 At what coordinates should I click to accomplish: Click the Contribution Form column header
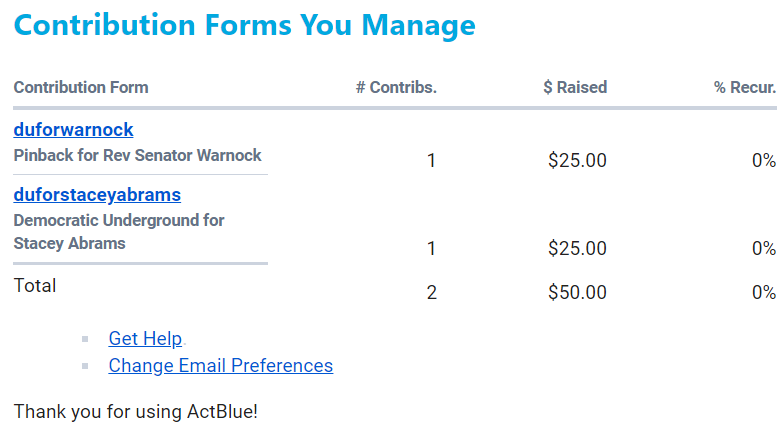(x=81, y=87)
